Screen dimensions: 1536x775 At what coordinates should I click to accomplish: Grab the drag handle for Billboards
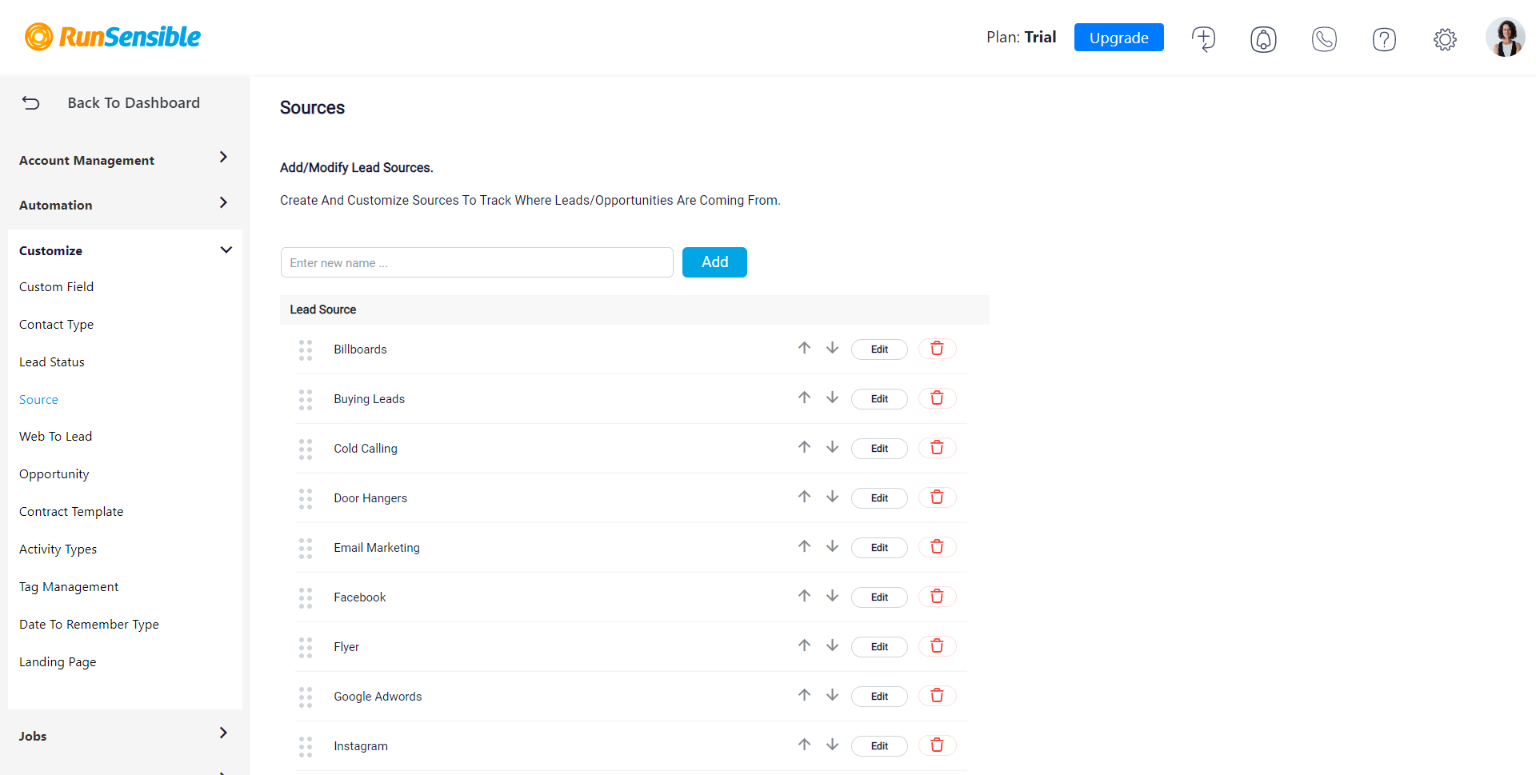[x=306, y=350]
